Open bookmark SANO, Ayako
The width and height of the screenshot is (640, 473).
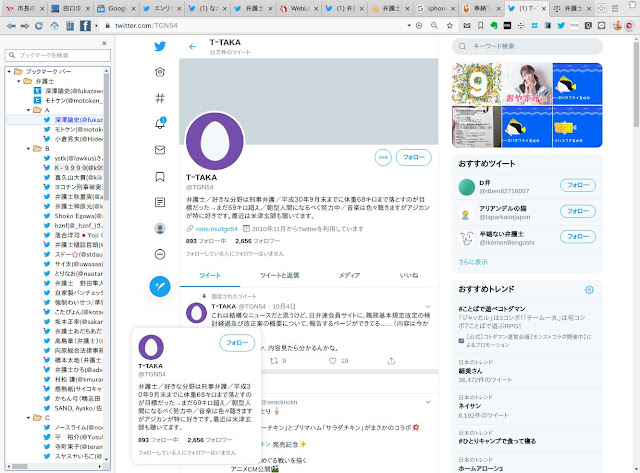click(74, 408)
